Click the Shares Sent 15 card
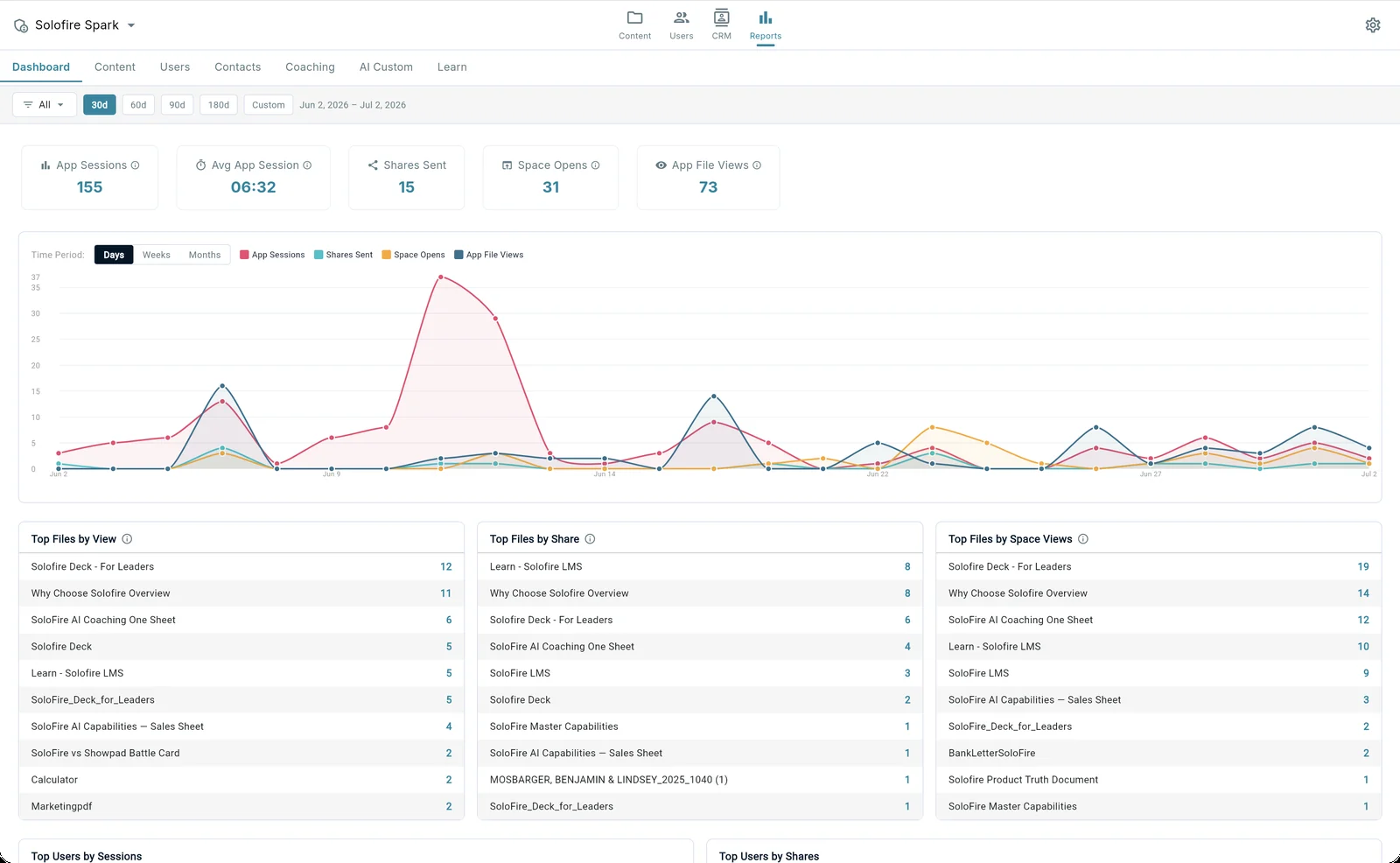Viewport: 1400px width, 863px height. click(x=406, y=178)
